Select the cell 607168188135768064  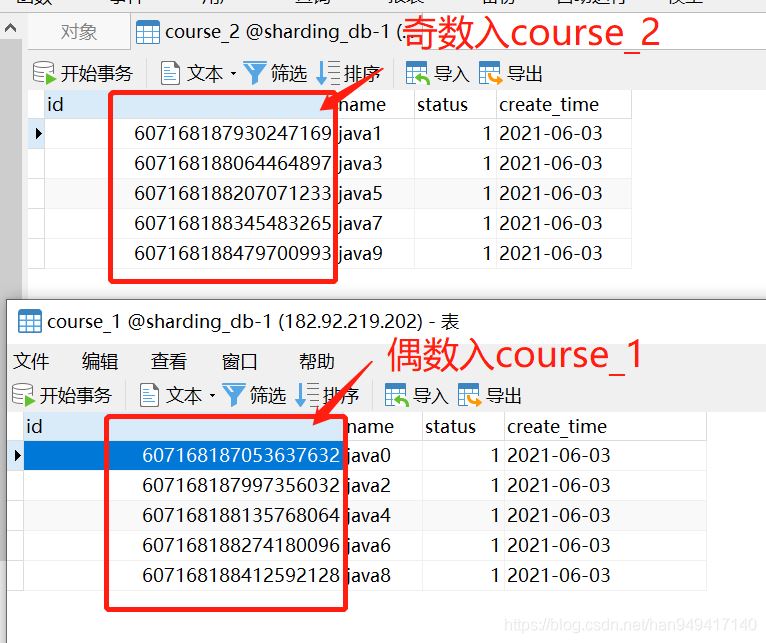pos(184,515)
